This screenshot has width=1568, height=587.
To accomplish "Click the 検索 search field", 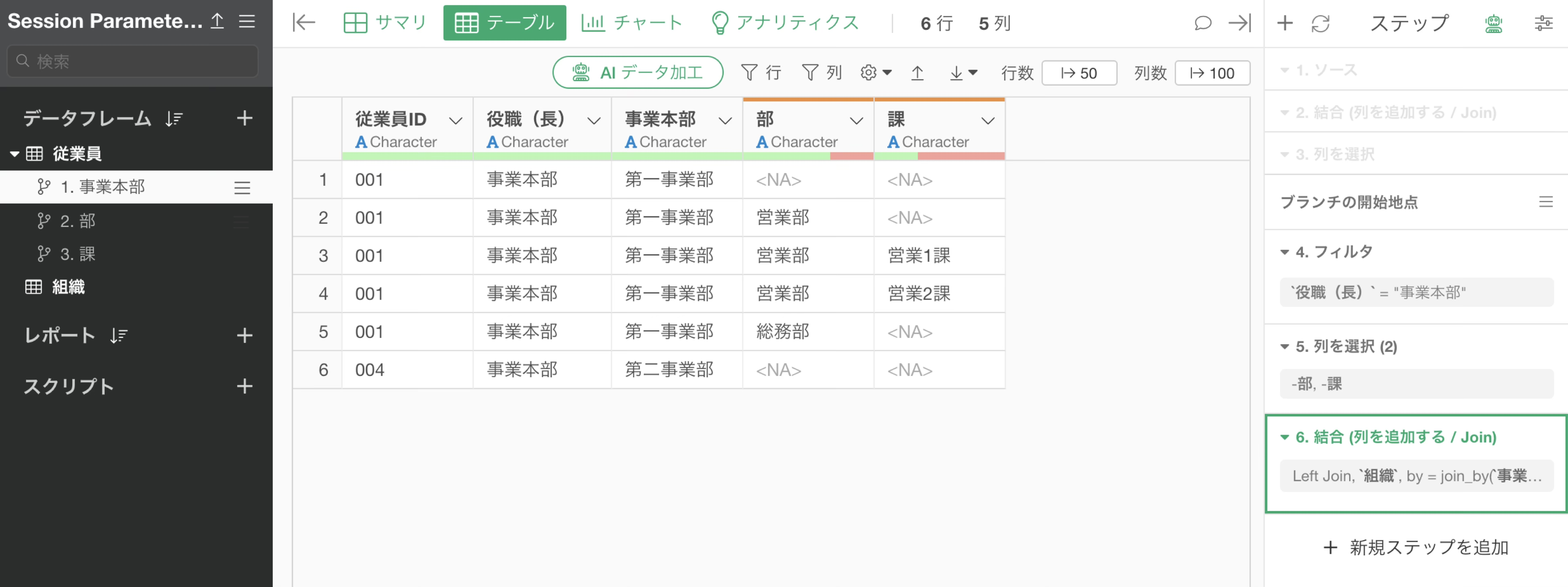I will (133, 61).
